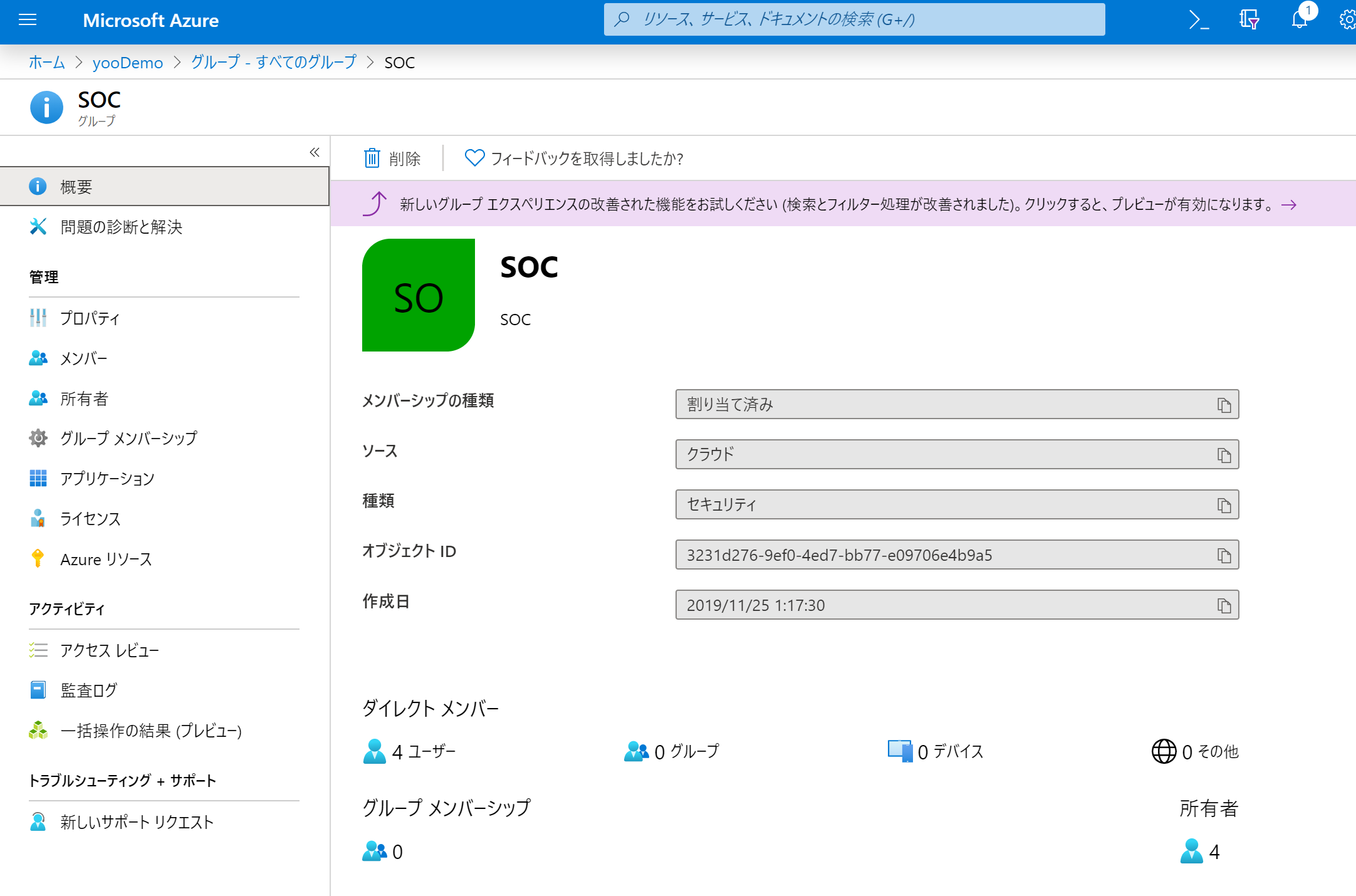
Task: Copy the 作成日 value using its copy icon
Action: [1224, 605]
